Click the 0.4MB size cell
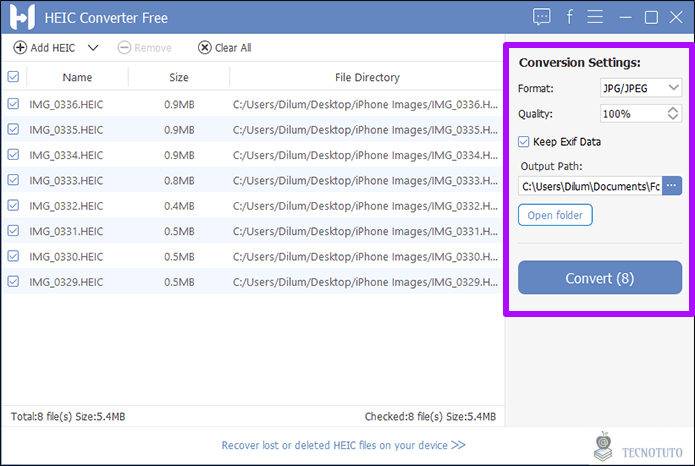Viewport: 695px width, 466px height. 179,206
